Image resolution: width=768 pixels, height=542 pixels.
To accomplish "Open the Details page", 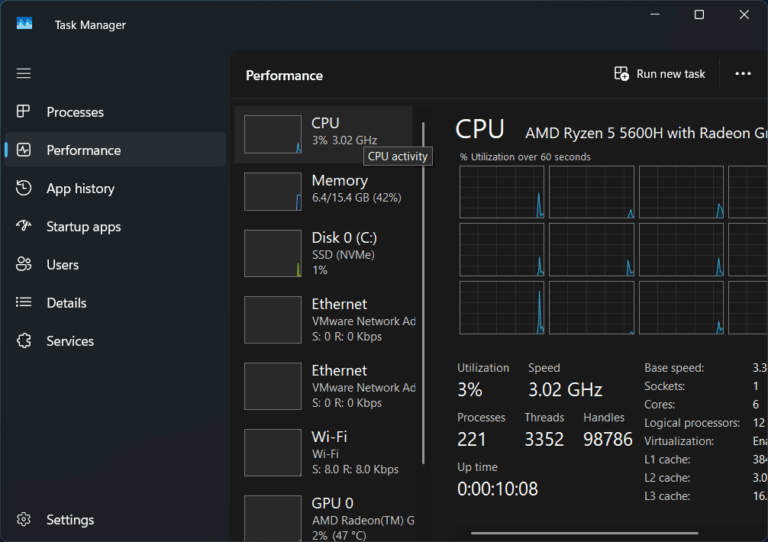I will (x=115, y=303).
